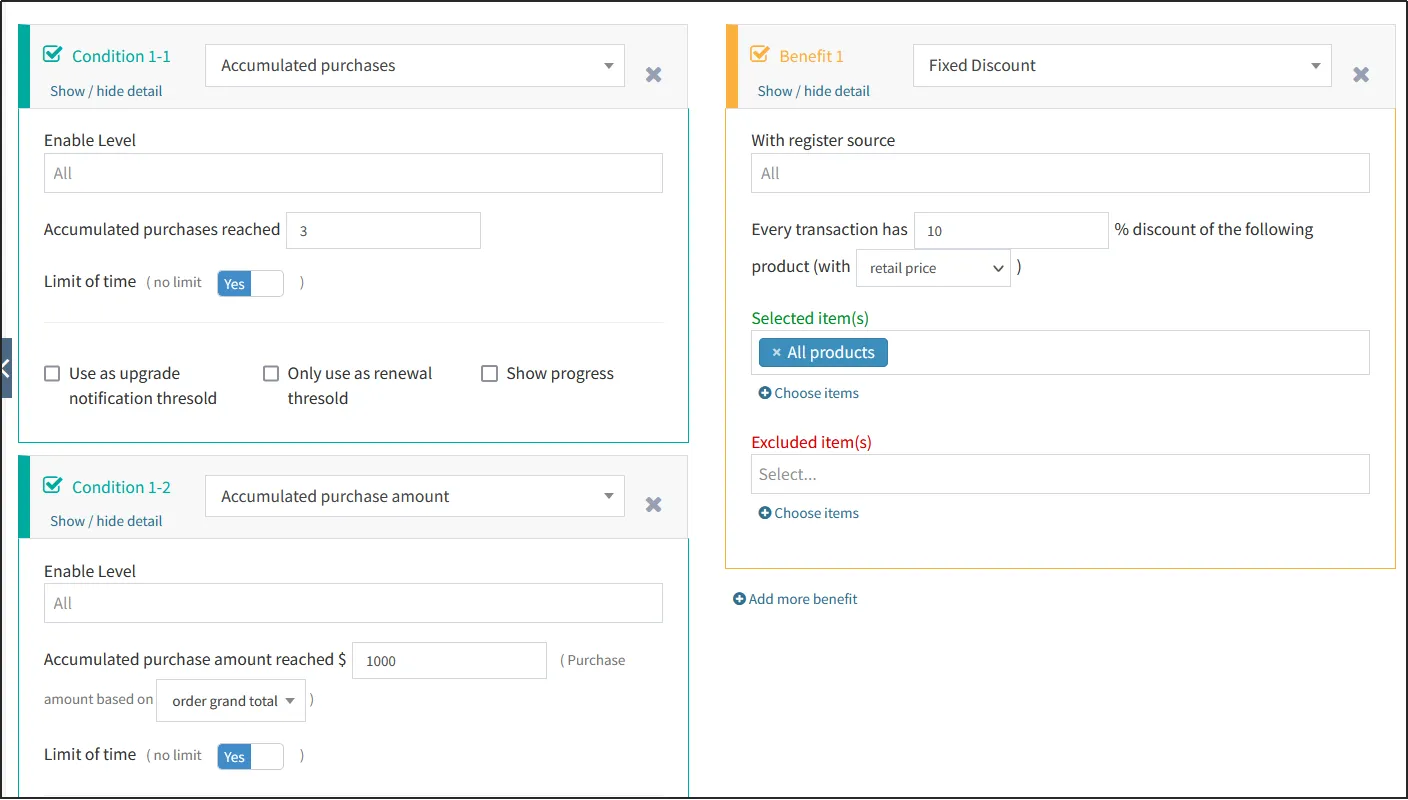
Task: Open the order grand total dropdown
Action: [233, 702]
